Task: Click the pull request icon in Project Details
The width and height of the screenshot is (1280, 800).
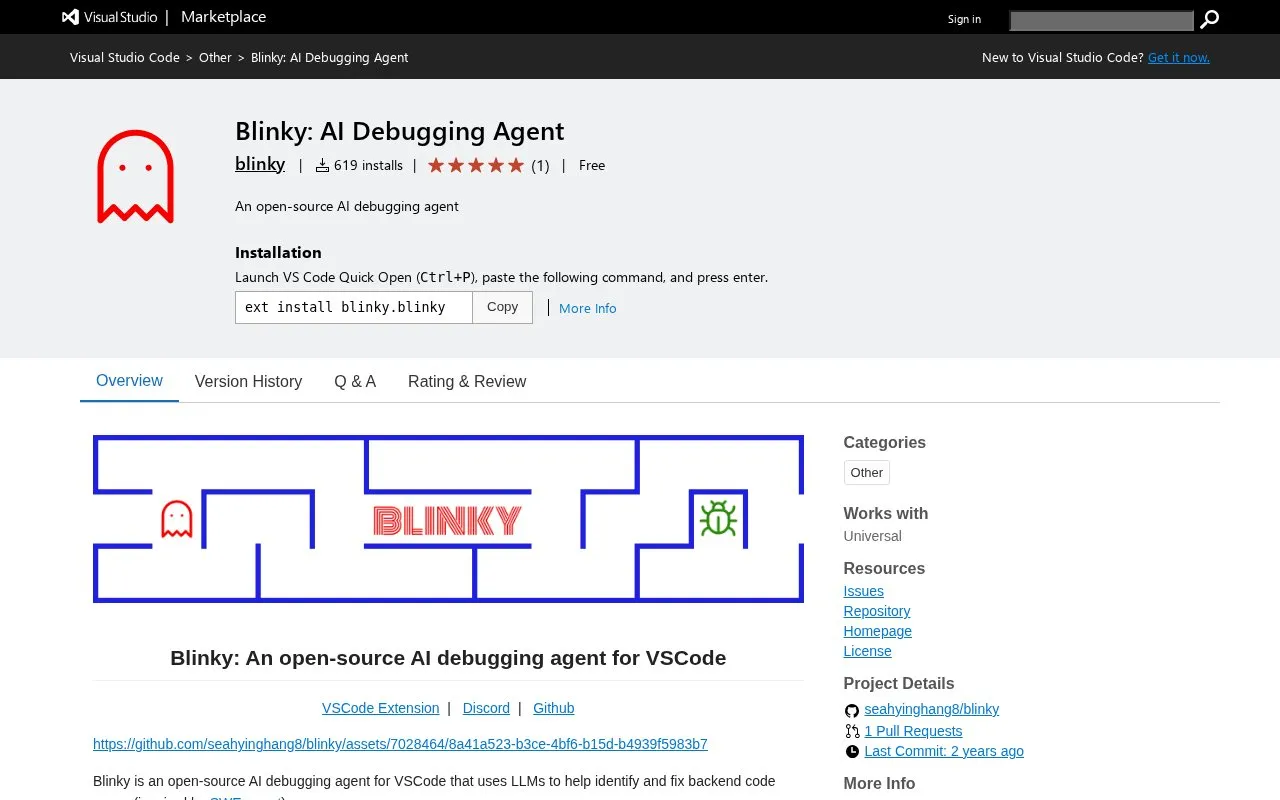Action: coord(852,731)
